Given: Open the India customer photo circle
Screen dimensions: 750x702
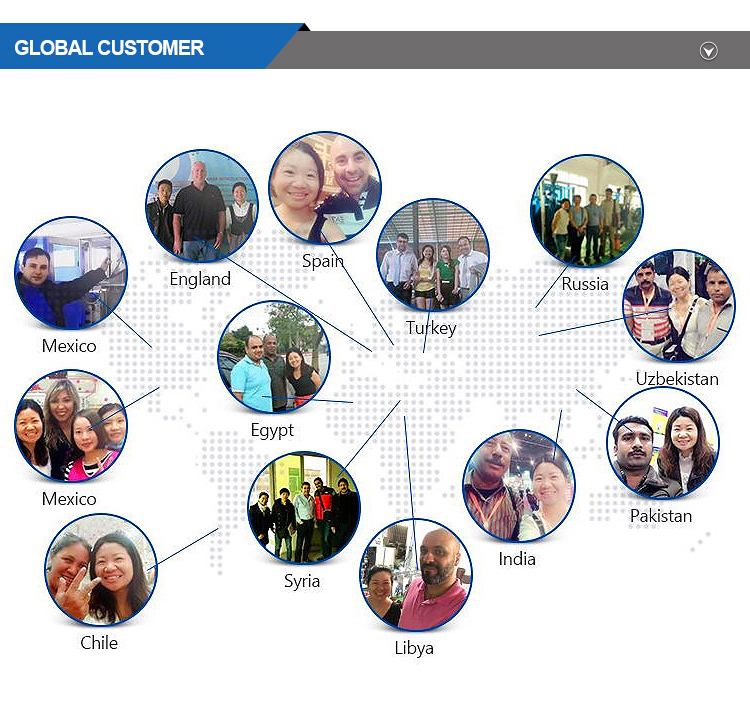Looking at the screenshot, I should click(518, 486).
